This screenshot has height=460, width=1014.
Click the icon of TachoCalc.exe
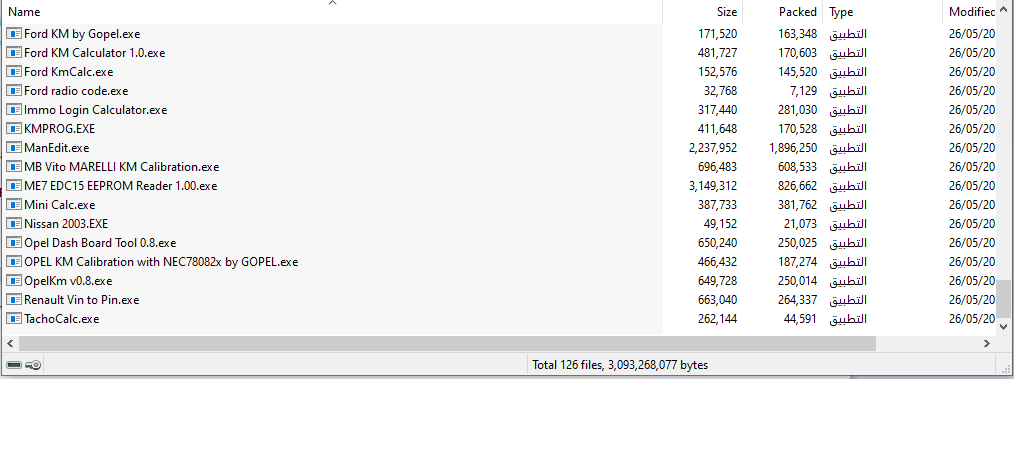pos(14,319)
